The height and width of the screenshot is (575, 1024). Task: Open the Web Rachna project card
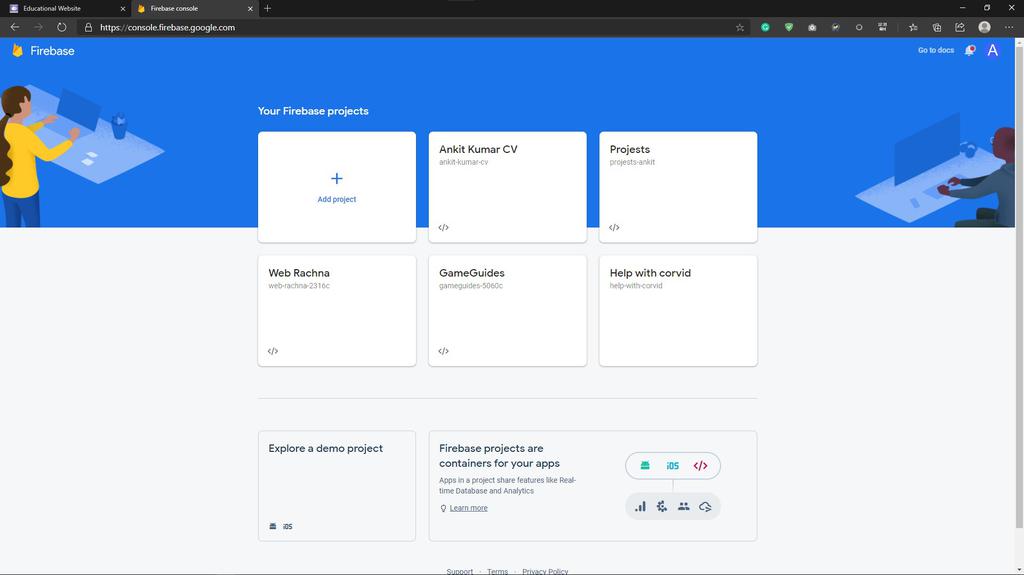[x=336, y=310]
